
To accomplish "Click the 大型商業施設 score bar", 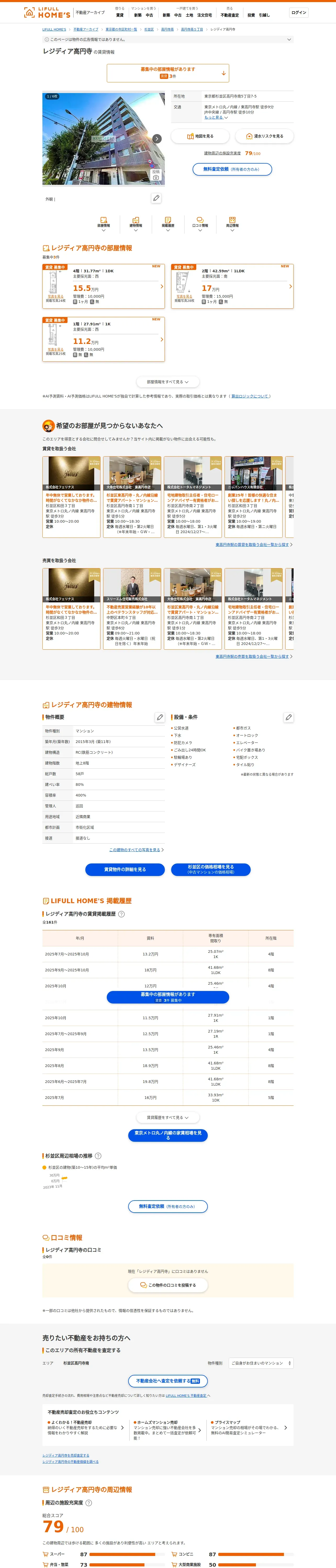I will click(x=256, y=1564).
